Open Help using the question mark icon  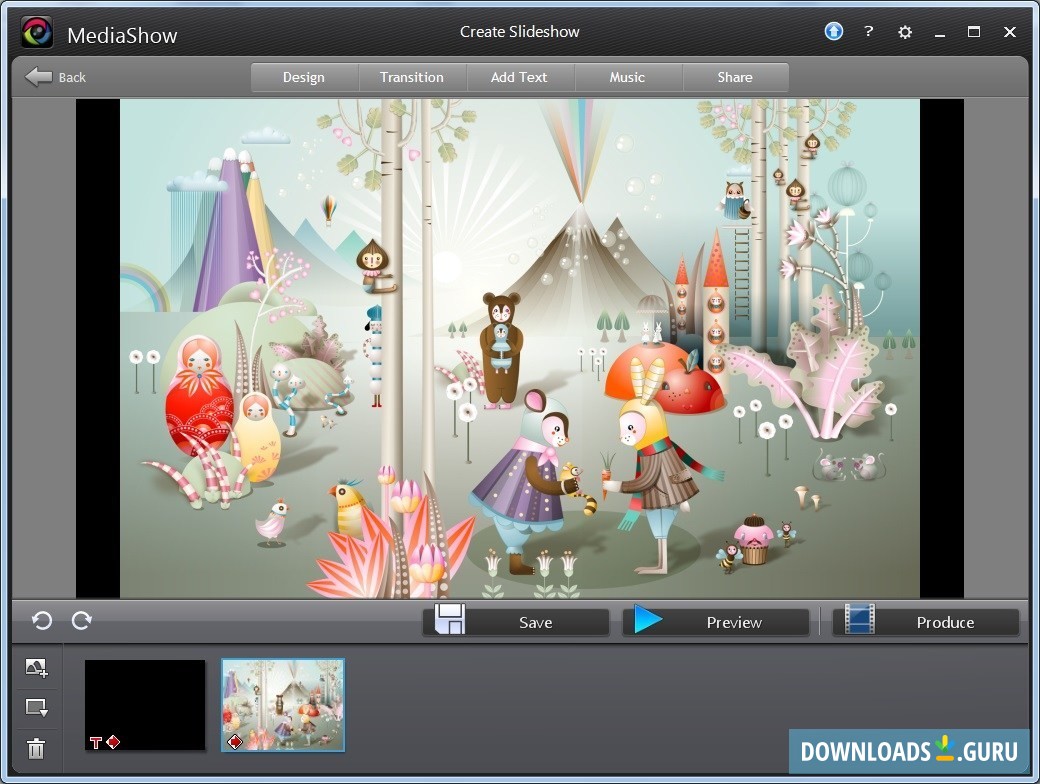[x=868, y=31]
